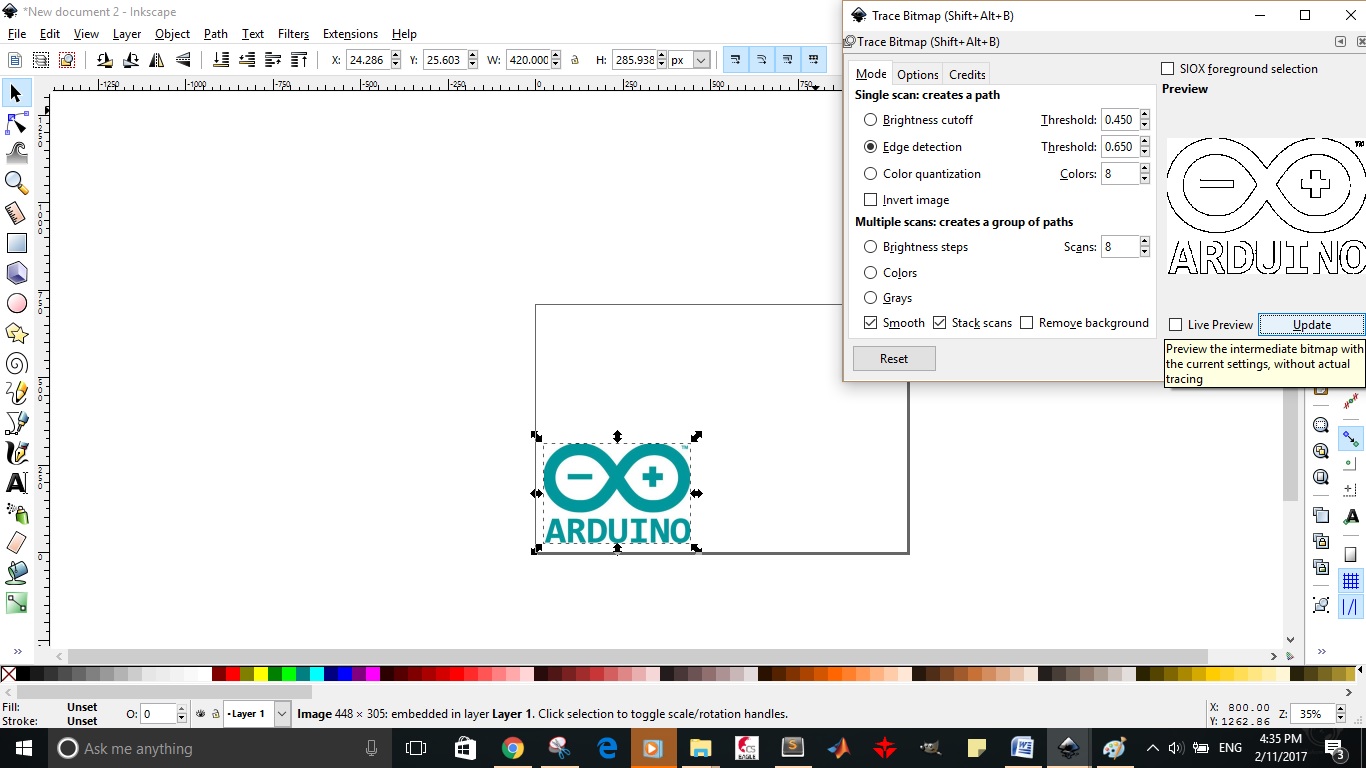Open the Extensions menu
Viewport: 1366px width, 768px height.
coord(350,34)
